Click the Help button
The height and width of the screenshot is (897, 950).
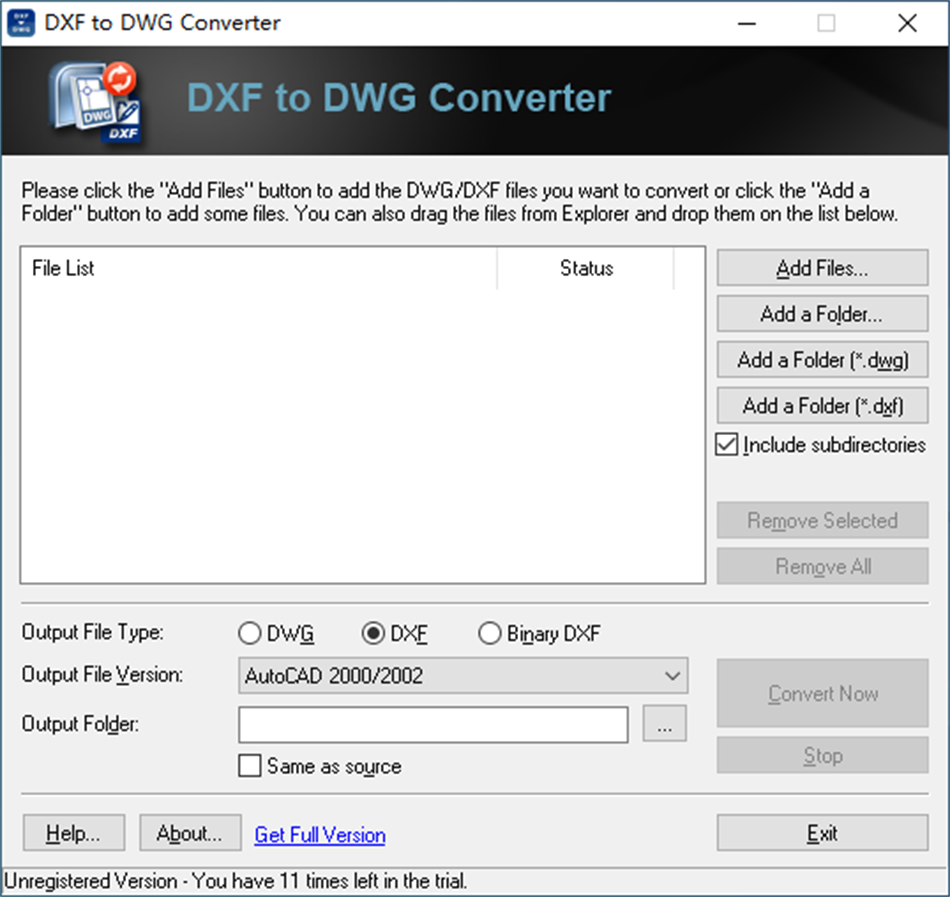pos(73,832)
